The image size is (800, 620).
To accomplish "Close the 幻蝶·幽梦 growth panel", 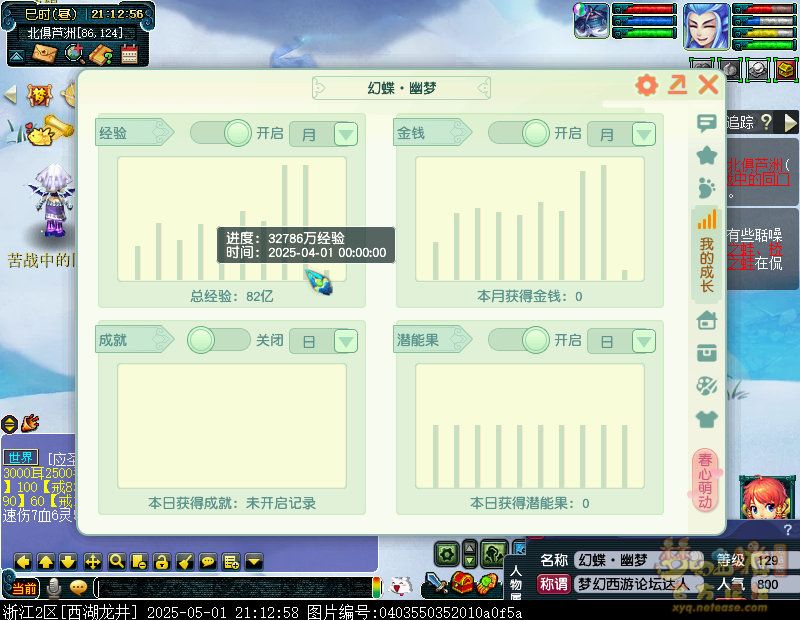I will [708, 85].
